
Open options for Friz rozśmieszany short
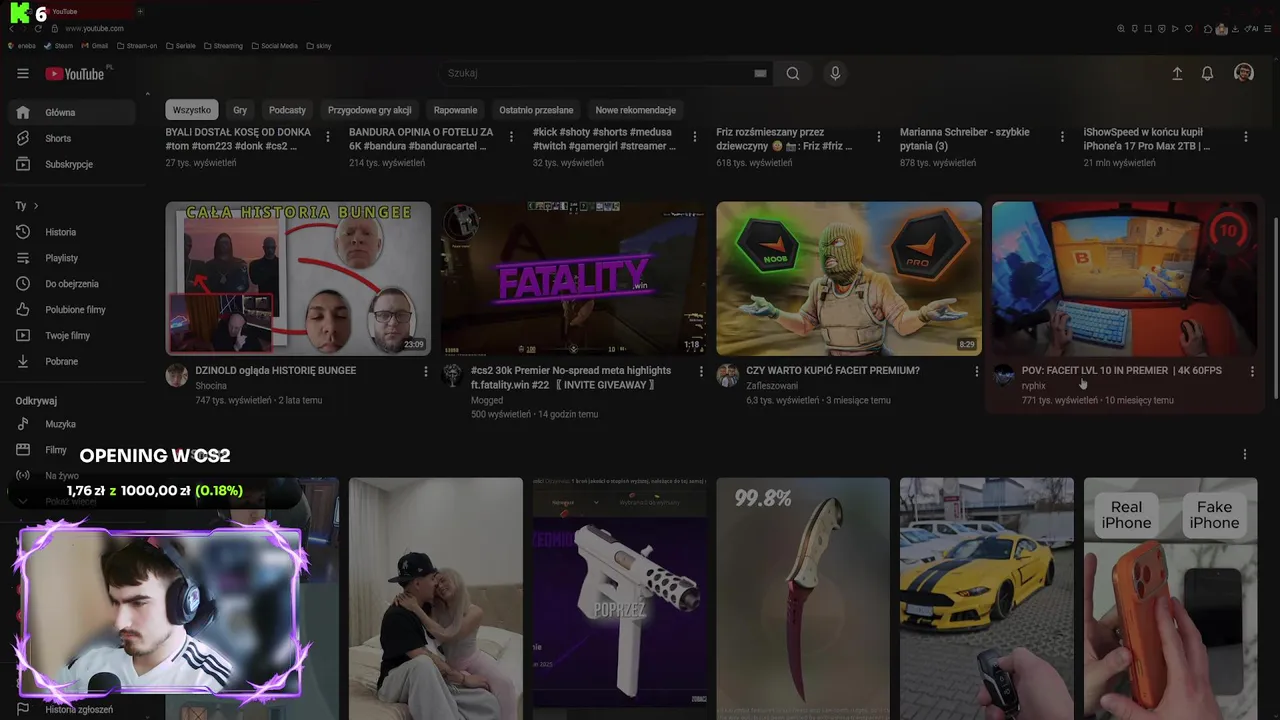tap(879, 137)
